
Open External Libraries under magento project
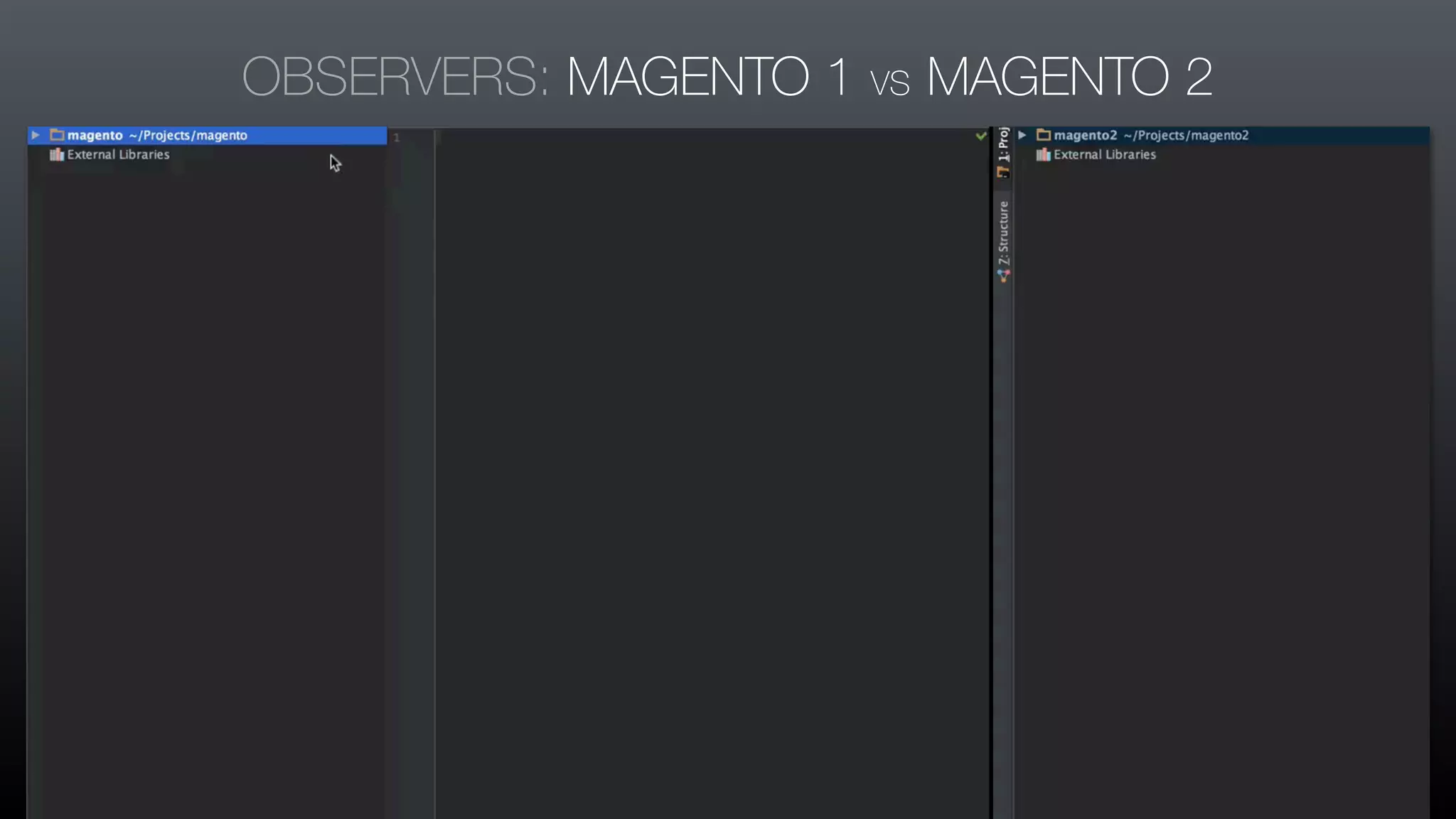(x=118, y=154)
